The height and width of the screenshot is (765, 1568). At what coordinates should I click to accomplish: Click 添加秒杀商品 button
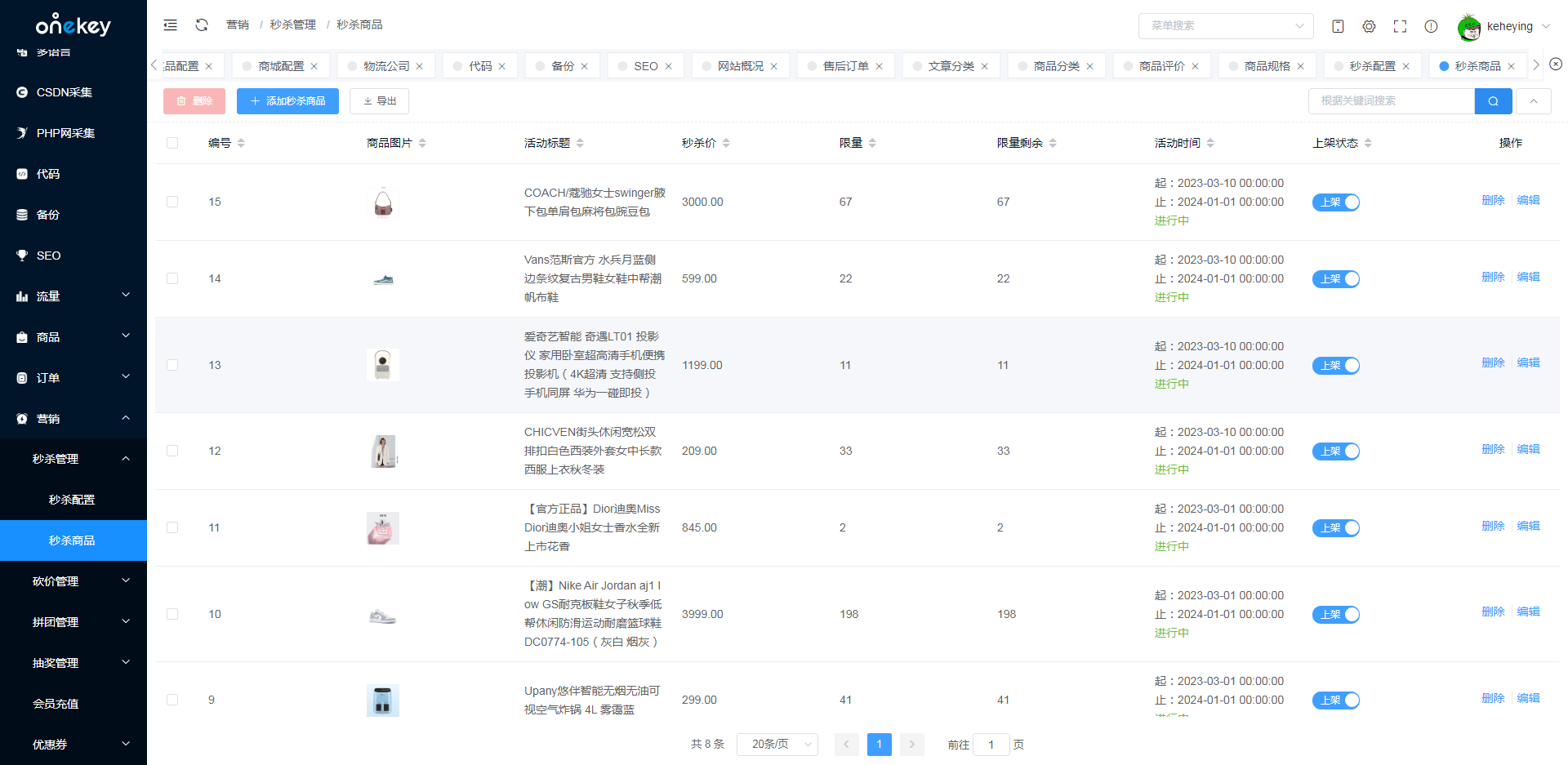[x=287, y=101]
